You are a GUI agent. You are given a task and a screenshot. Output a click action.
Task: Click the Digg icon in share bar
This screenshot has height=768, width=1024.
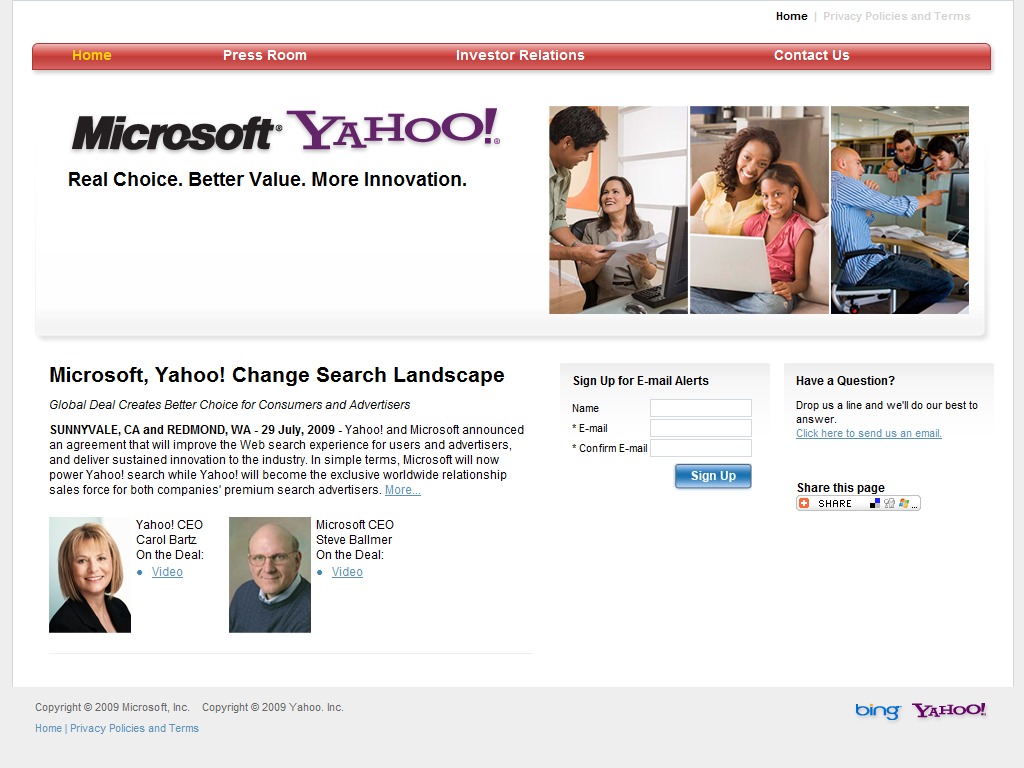pos(889,504)
